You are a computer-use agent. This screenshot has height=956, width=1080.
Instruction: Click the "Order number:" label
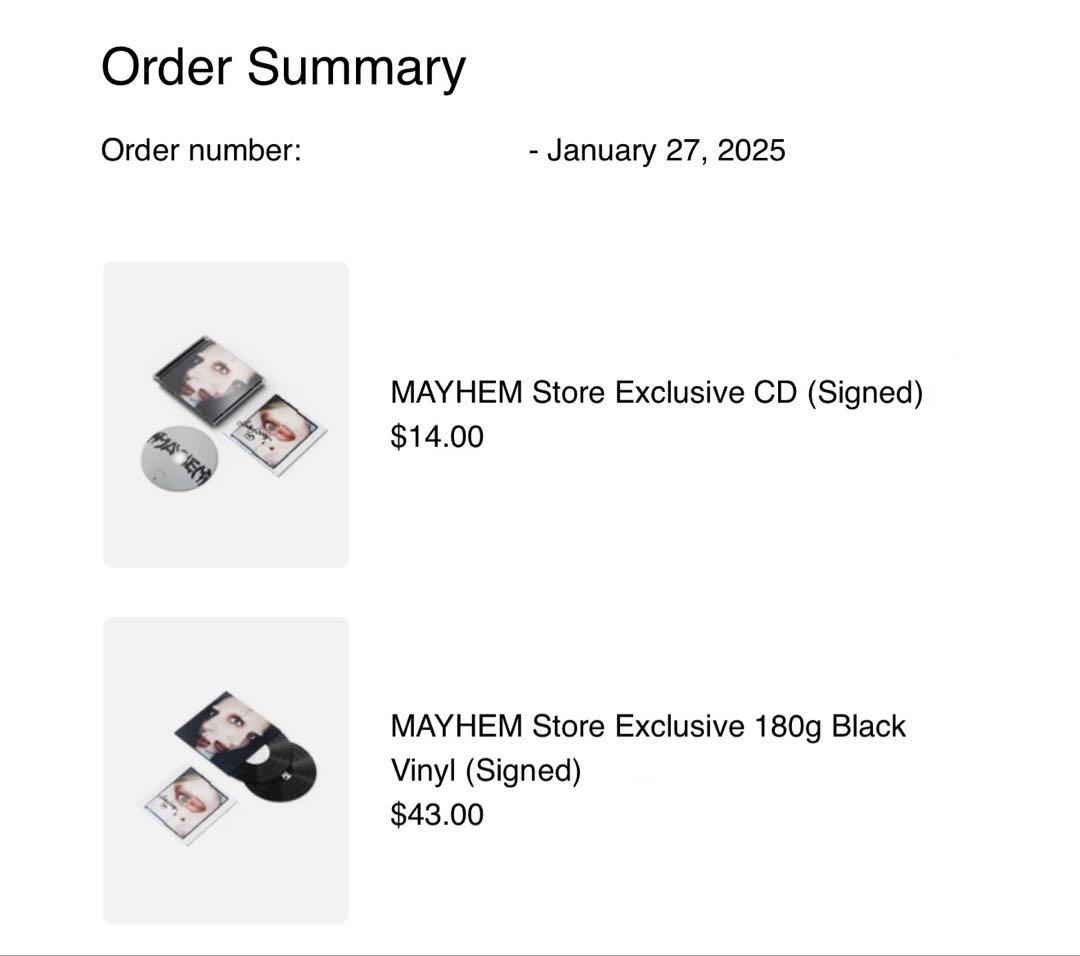point(201,151)
